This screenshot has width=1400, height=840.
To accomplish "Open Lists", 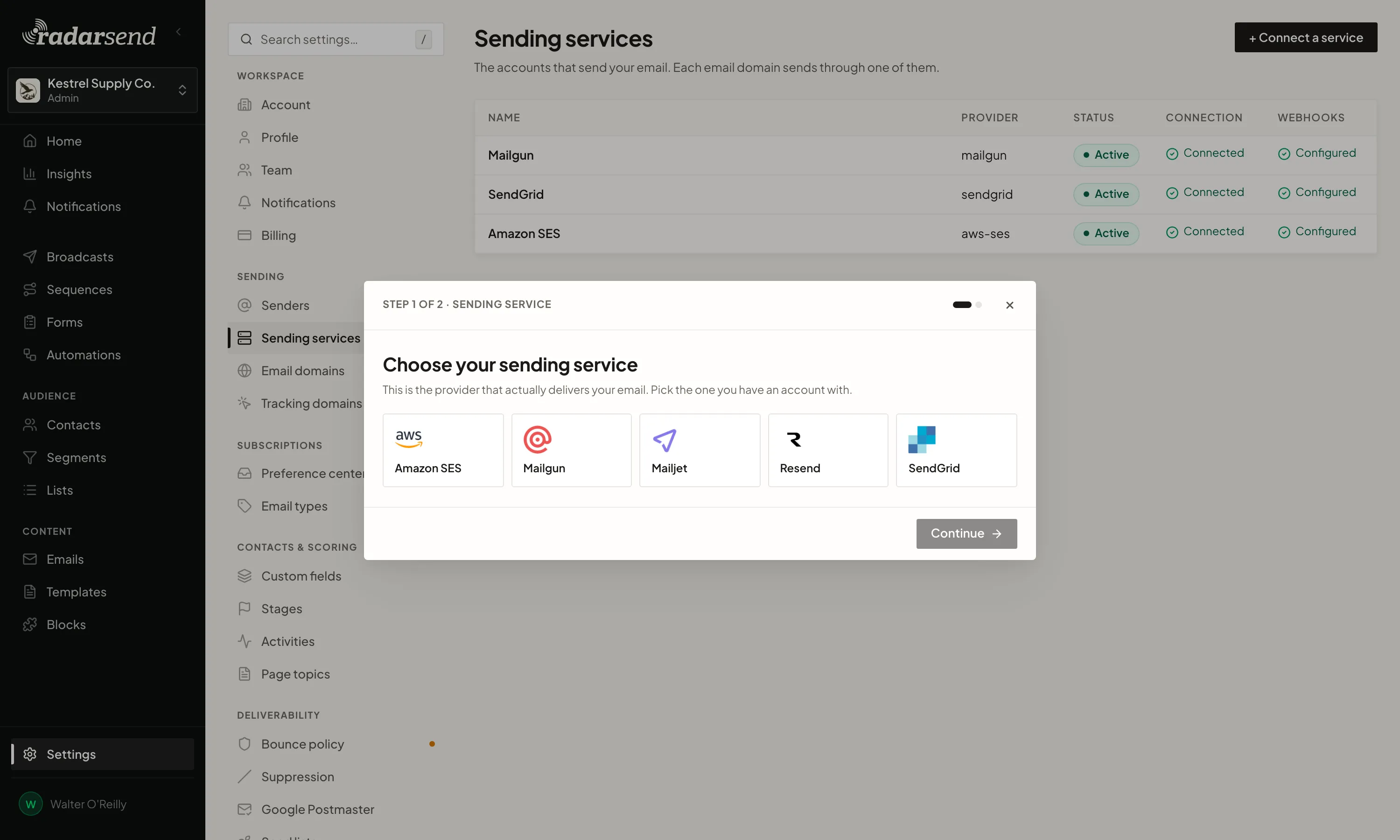I will click(102, 490).
